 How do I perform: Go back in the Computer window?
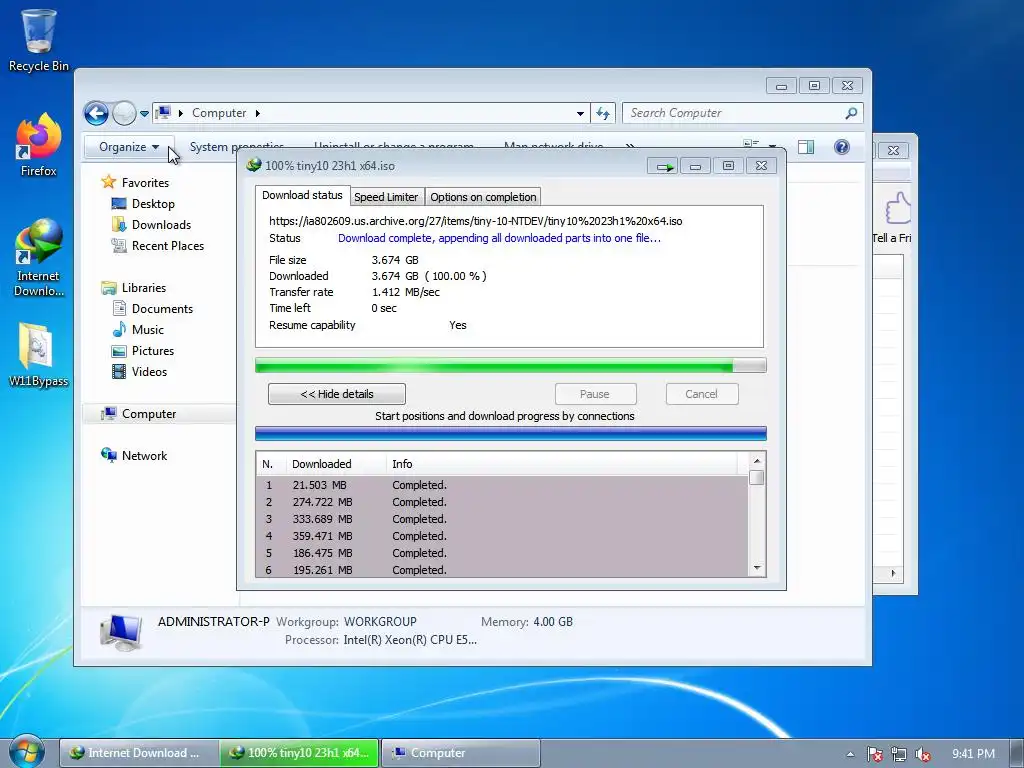click(97, 114)
